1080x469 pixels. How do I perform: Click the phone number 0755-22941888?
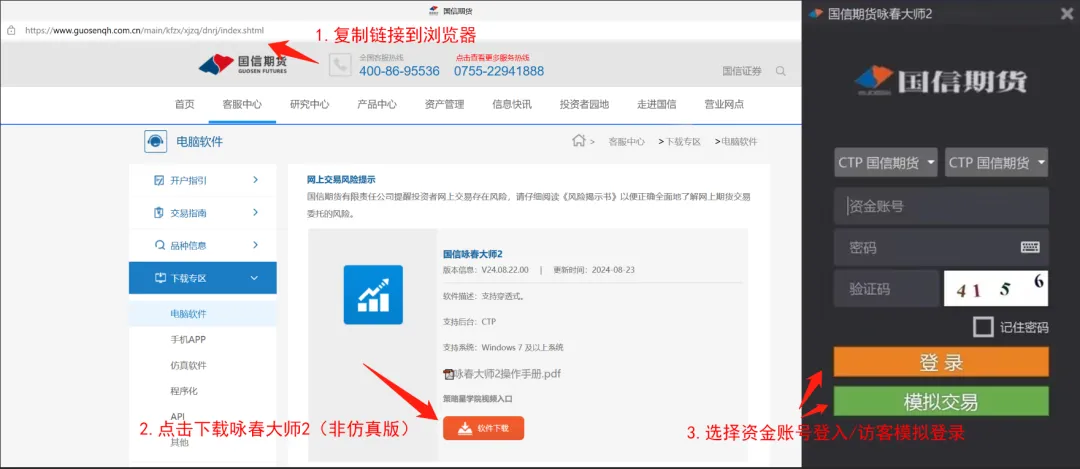click(x=499, y=70)
